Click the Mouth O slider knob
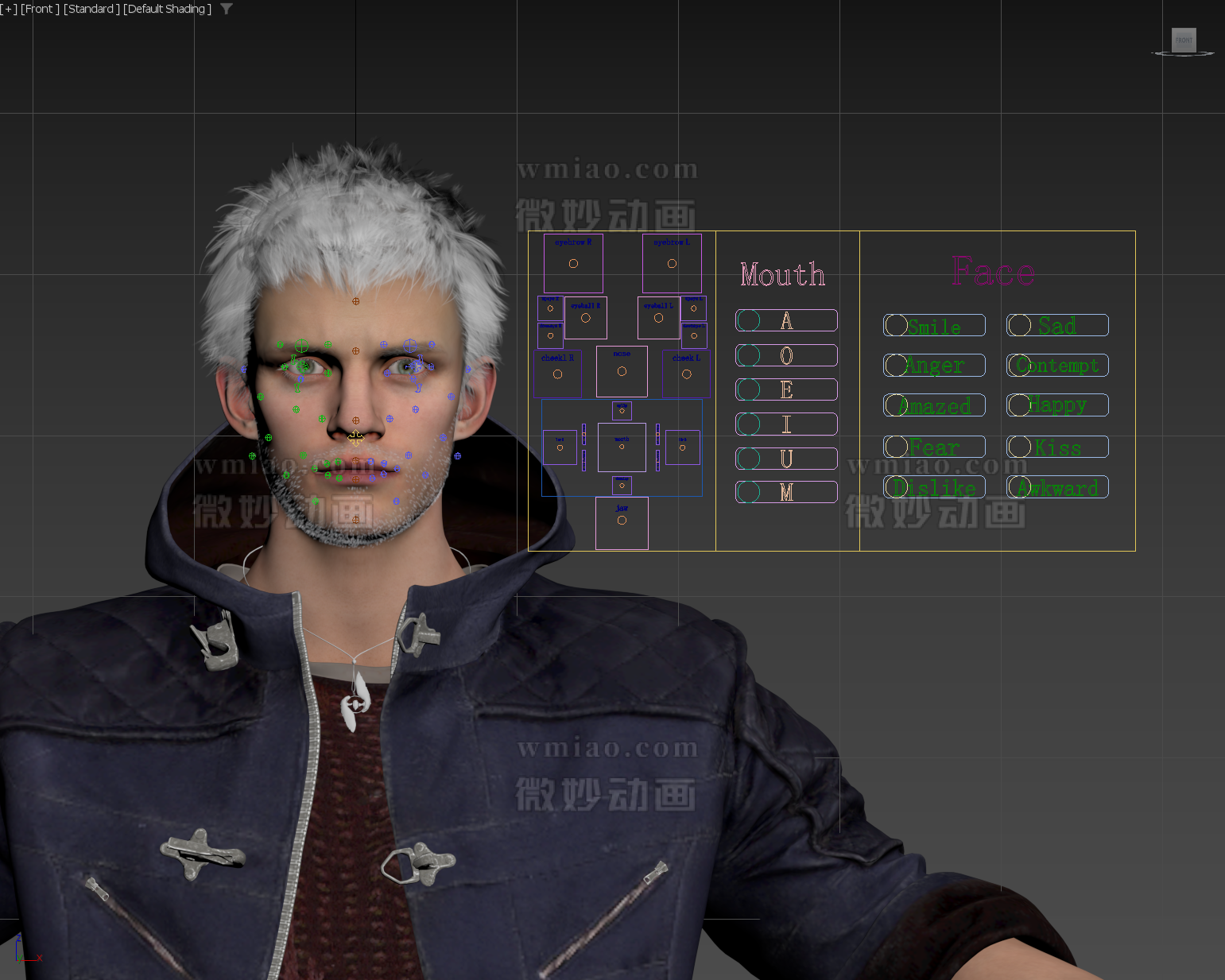This screenshot has height=980, width=1225. point(748,355)
